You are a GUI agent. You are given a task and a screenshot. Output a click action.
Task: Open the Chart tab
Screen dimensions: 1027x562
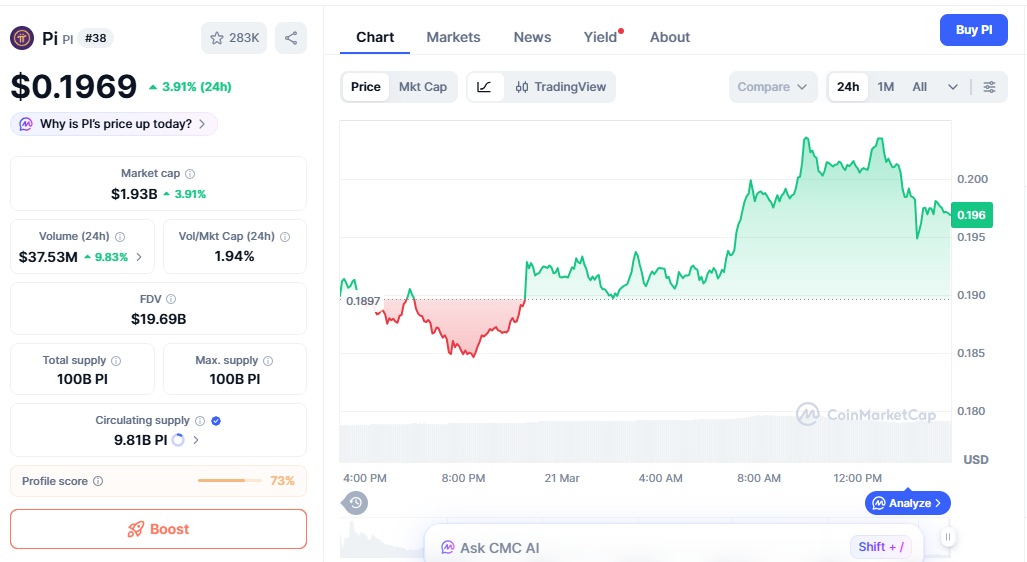(375, 37)
